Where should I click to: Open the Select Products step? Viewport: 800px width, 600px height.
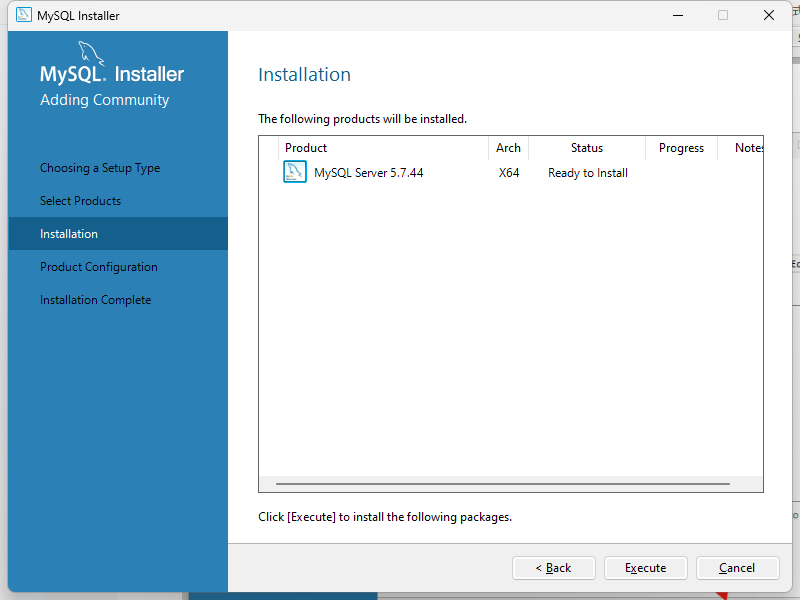81,201
